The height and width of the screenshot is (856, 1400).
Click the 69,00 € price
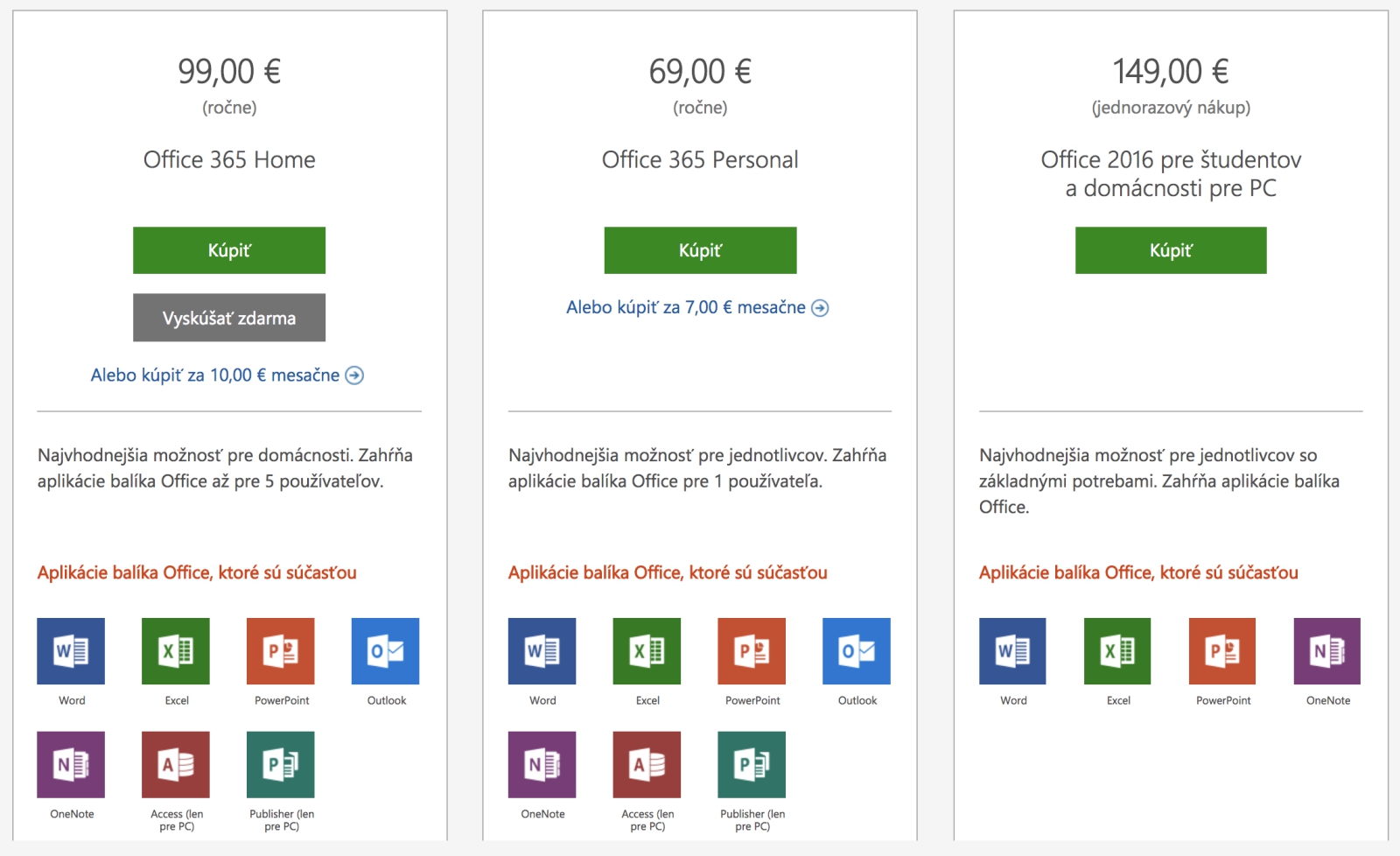point(700,72)
